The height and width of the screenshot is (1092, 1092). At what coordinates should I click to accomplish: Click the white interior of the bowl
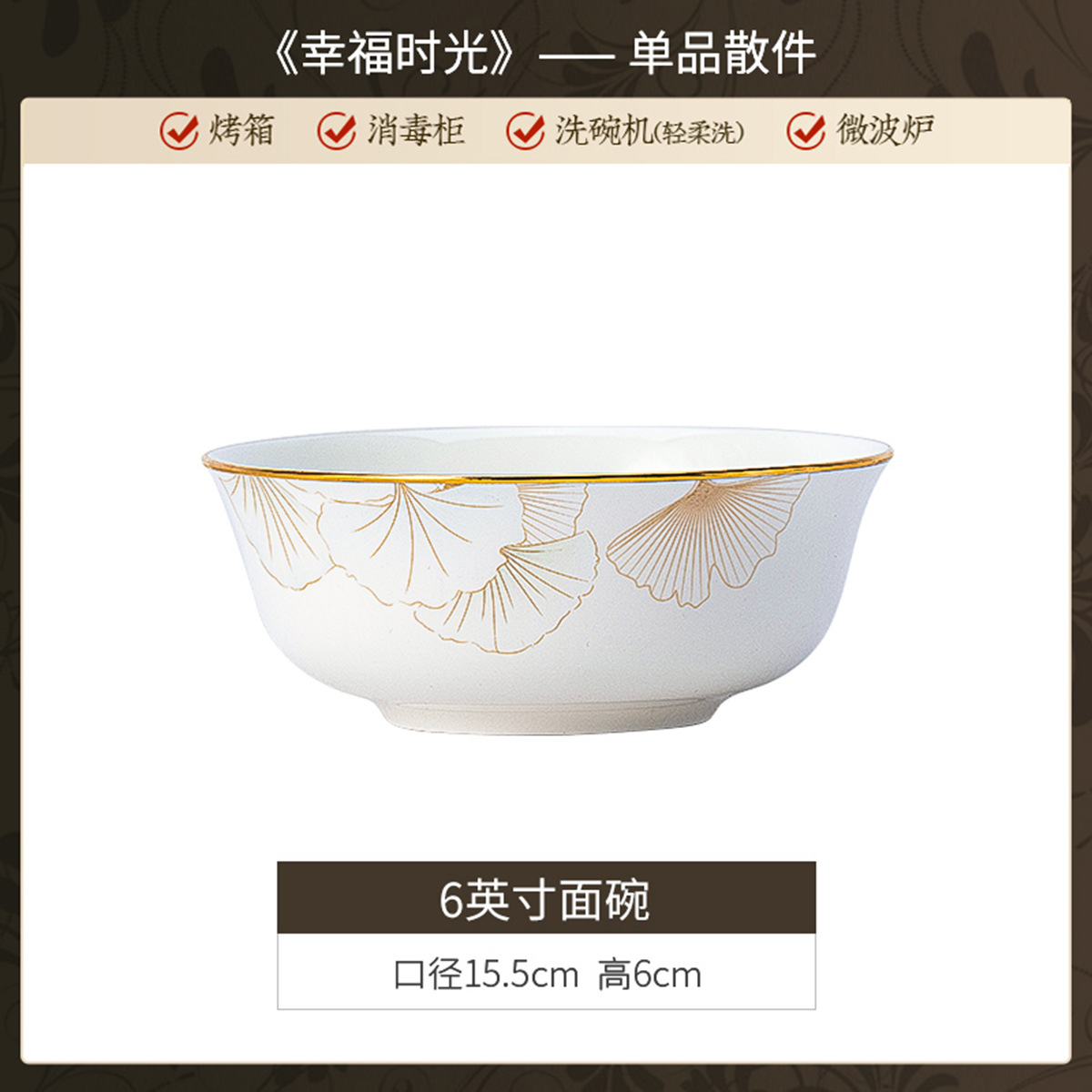pos(546,452)
